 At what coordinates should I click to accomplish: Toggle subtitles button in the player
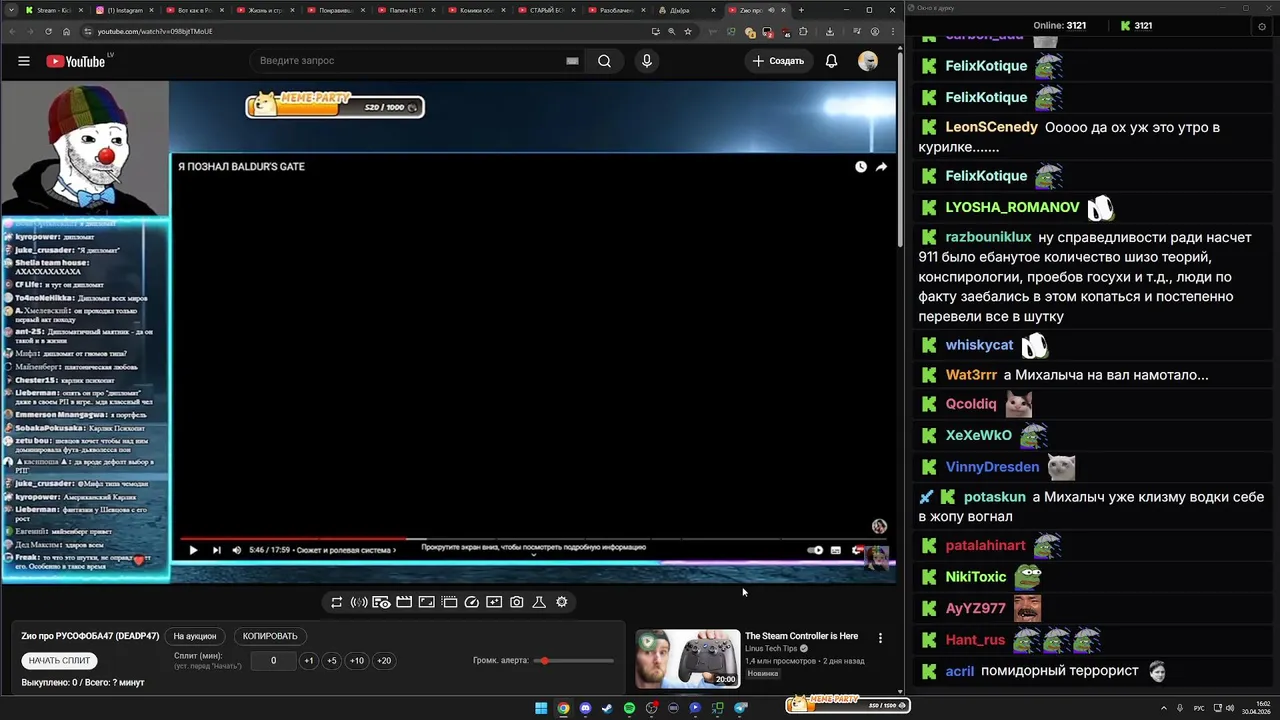pos(836,549)
